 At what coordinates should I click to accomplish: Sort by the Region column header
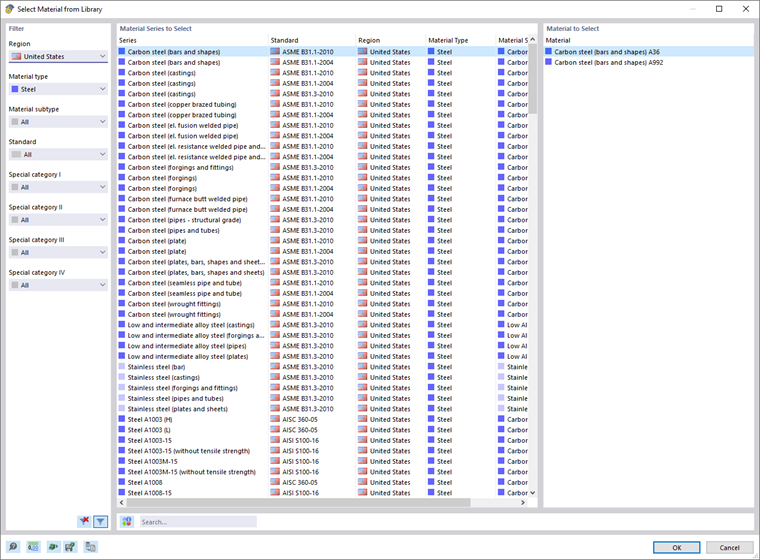pyautogui.click(x=391, y=40)
